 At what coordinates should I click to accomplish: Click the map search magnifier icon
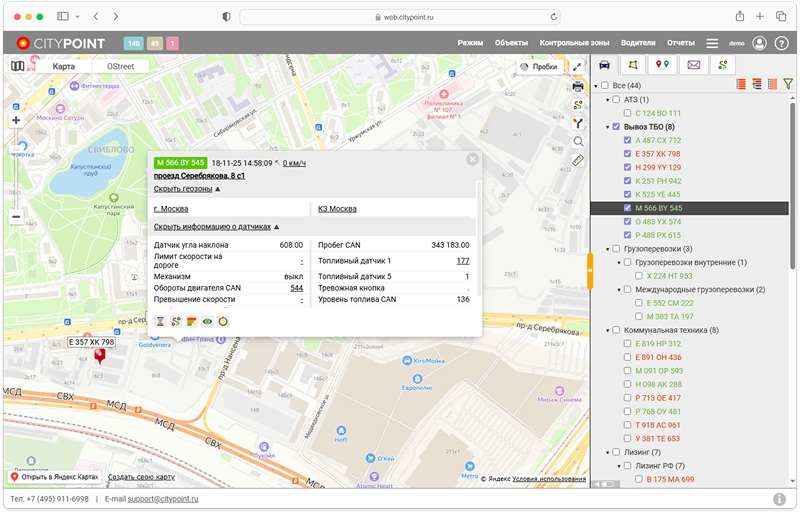coord(578,142)
